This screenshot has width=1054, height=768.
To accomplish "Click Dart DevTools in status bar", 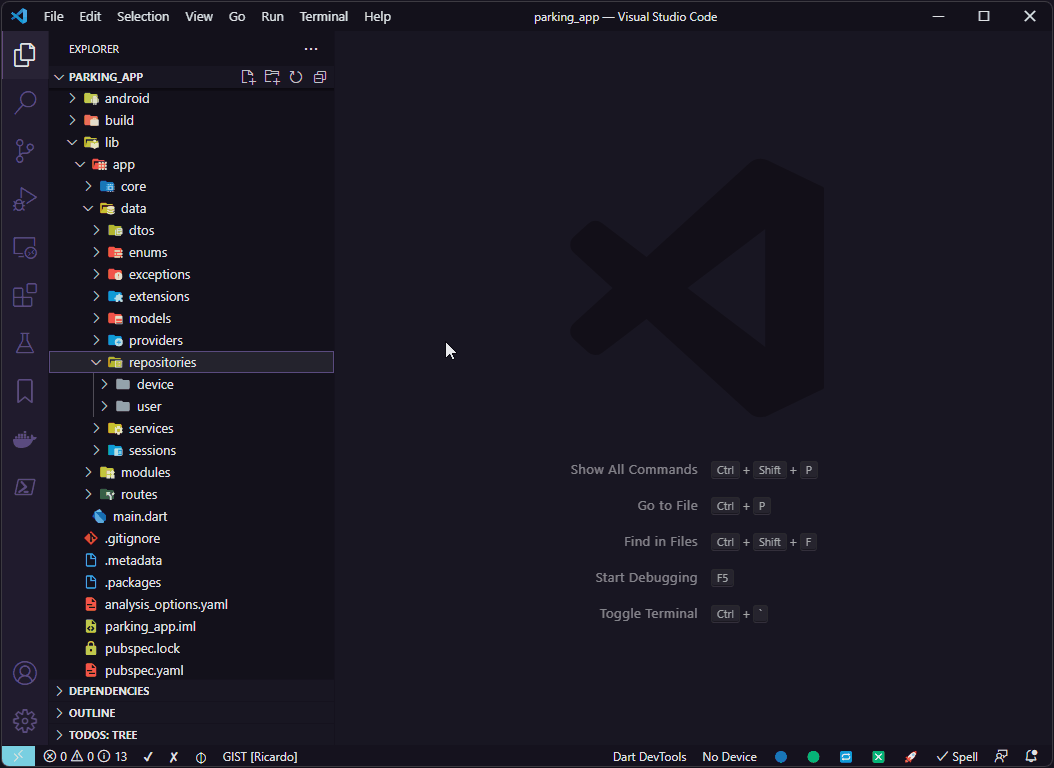I will click(649, 757).
